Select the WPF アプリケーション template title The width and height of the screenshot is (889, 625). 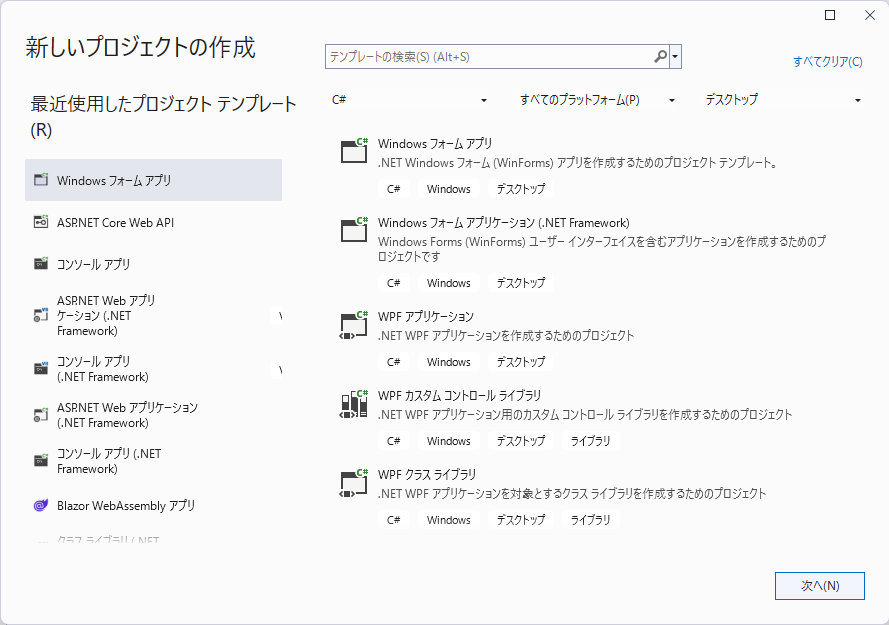pos(426,316)
